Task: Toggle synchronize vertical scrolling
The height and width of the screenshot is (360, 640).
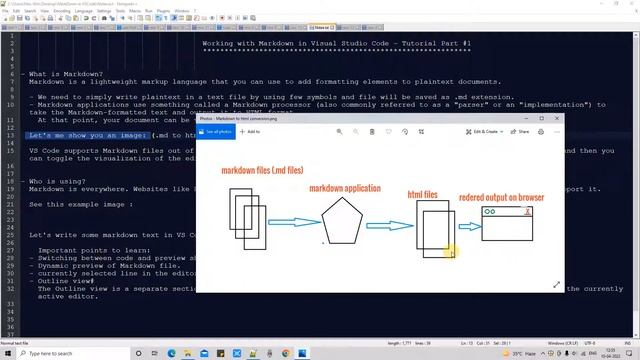Action: point(140,18)
